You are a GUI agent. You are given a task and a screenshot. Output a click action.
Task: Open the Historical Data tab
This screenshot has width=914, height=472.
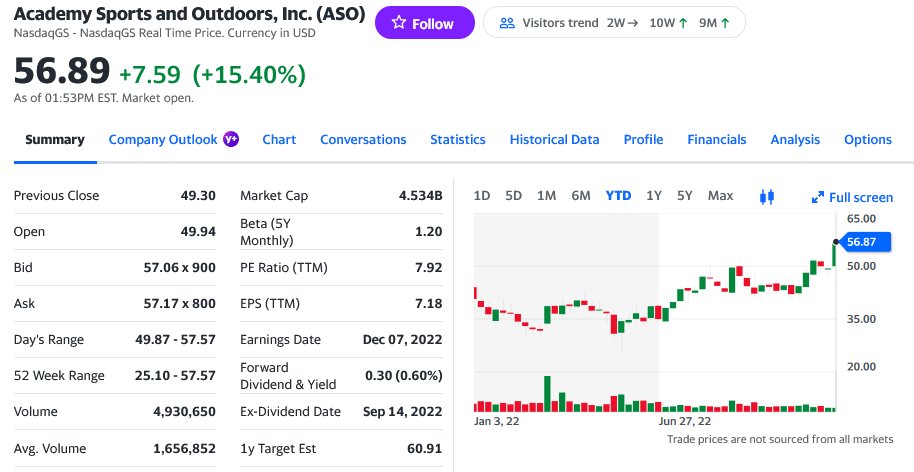[554, 139]
